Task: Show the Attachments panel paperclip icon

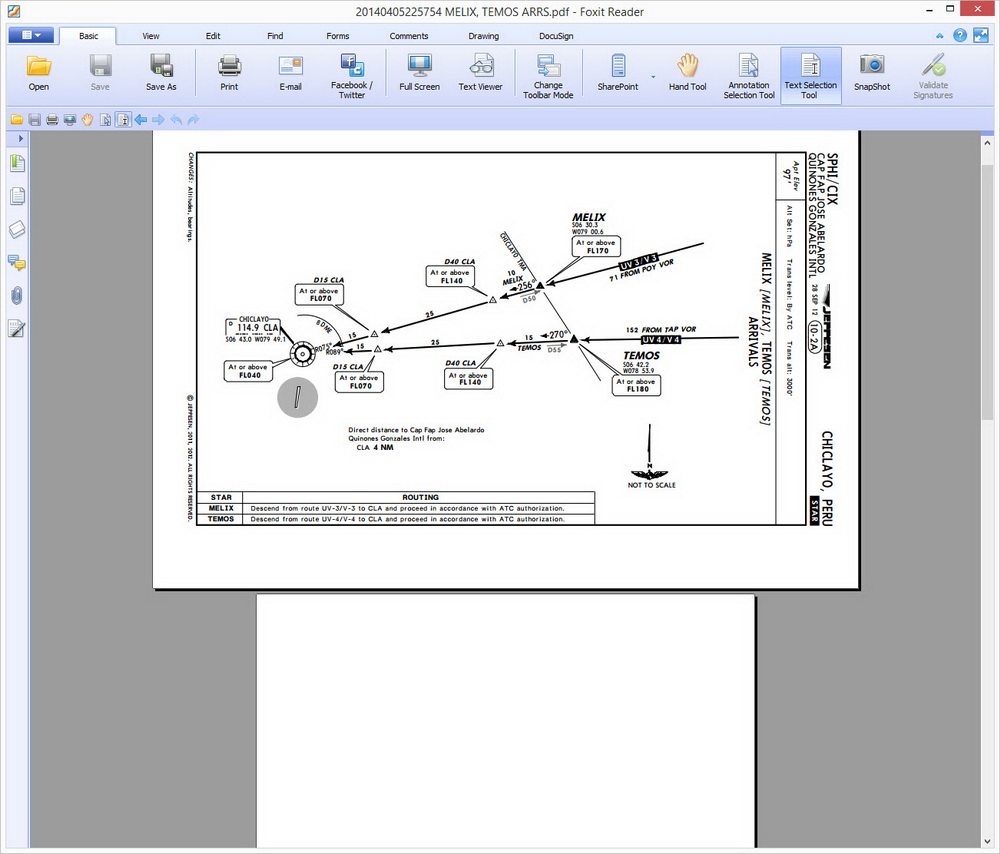Action: [x=17, y=296]
